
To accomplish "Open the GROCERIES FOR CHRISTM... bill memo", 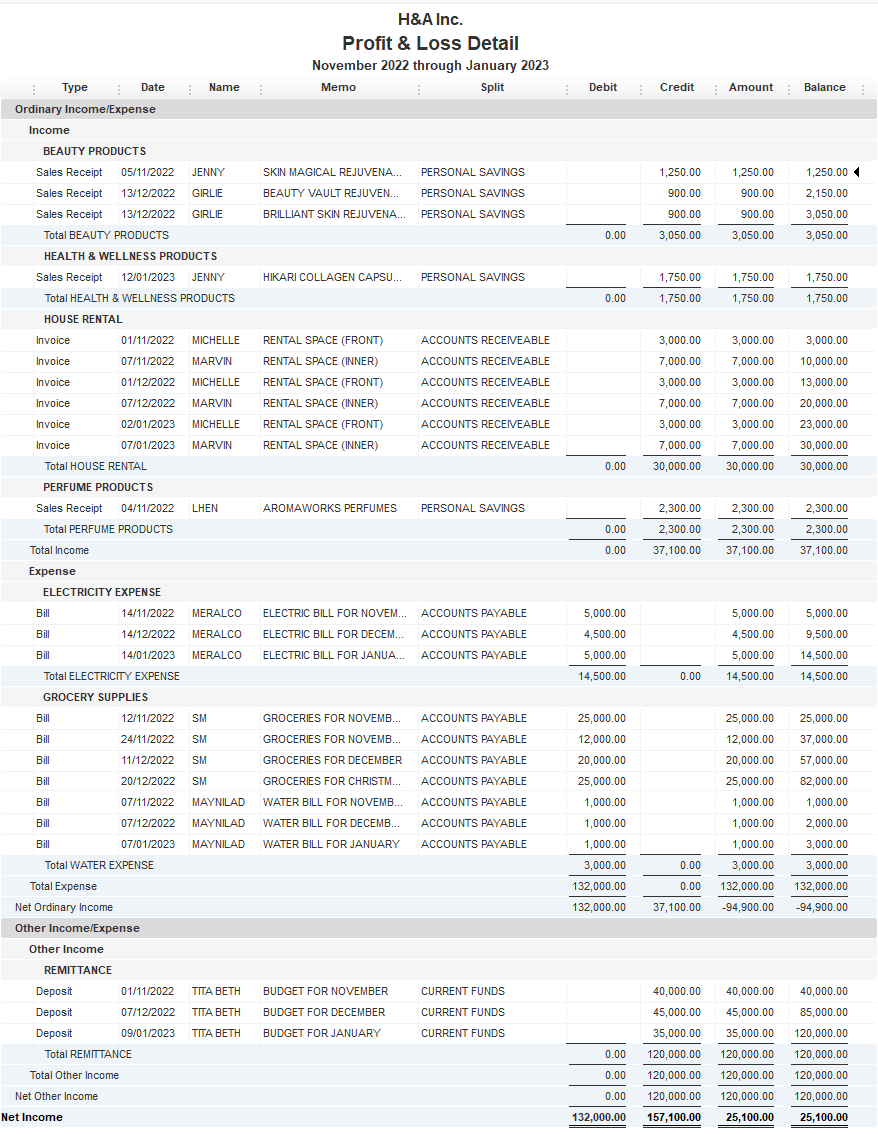I will (331, 780).
